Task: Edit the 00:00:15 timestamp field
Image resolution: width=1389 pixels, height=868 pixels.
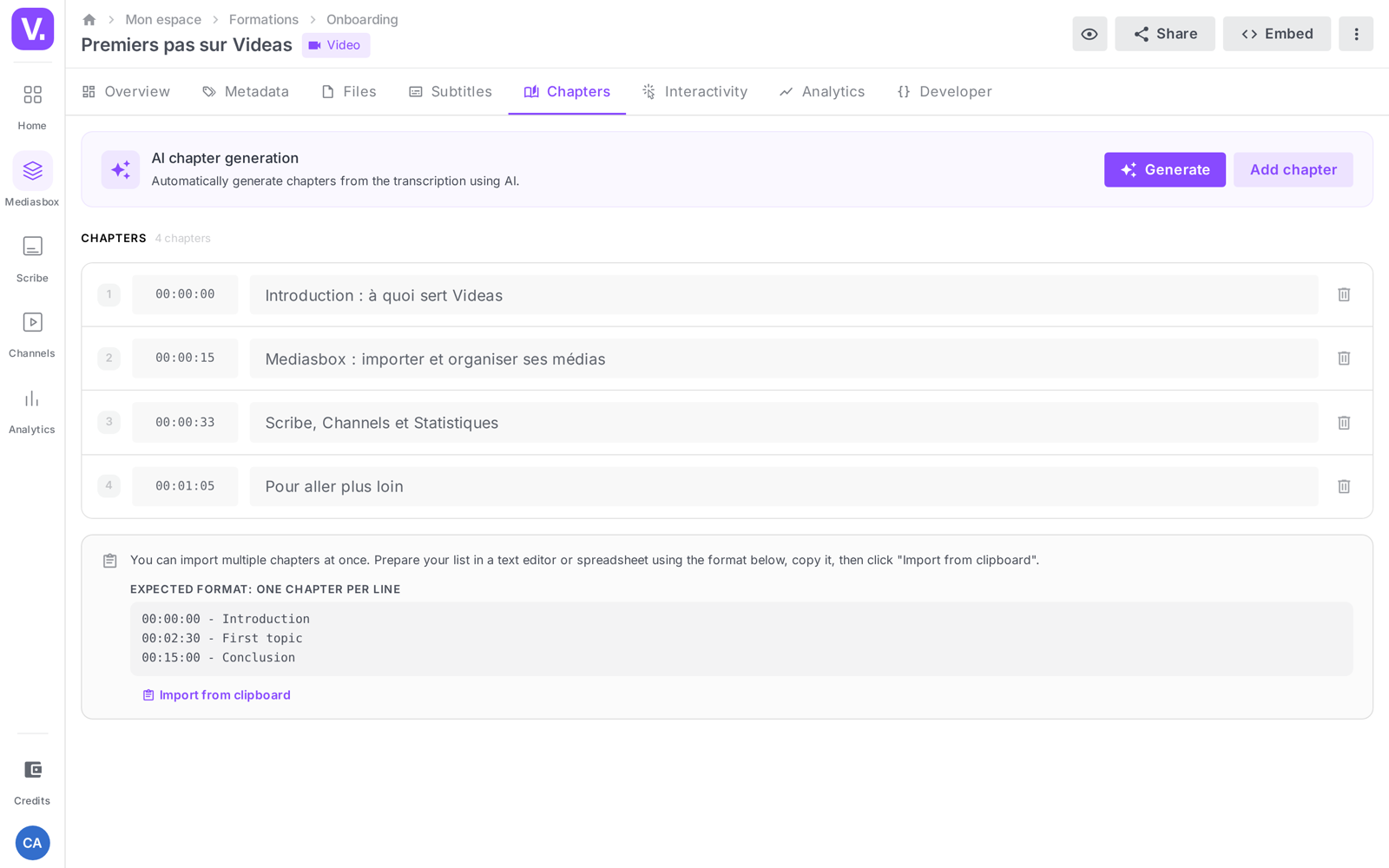Action: point(185,358)
